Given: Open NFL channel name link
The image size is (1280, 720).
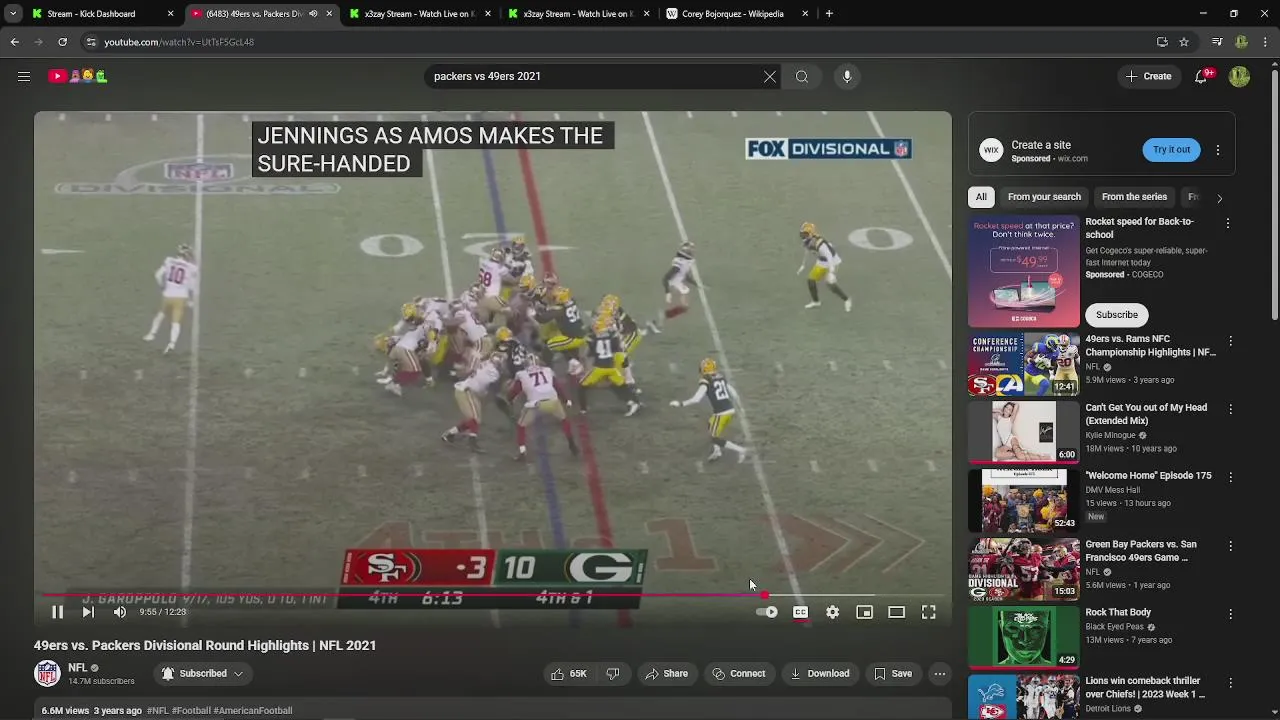Looking at the screenshot, I should click(x=78, y=668).
